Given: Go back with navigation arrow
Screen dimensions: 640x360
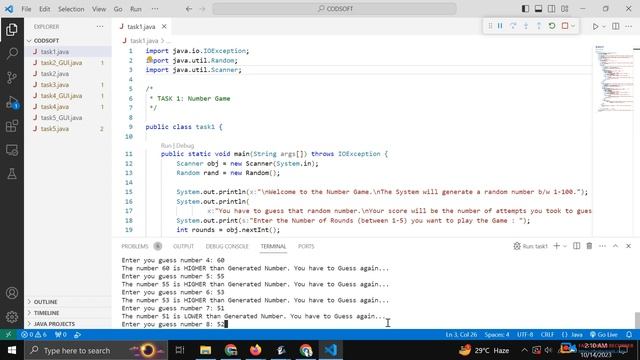Looking at the screenshot, I should [x=189, y=9].
